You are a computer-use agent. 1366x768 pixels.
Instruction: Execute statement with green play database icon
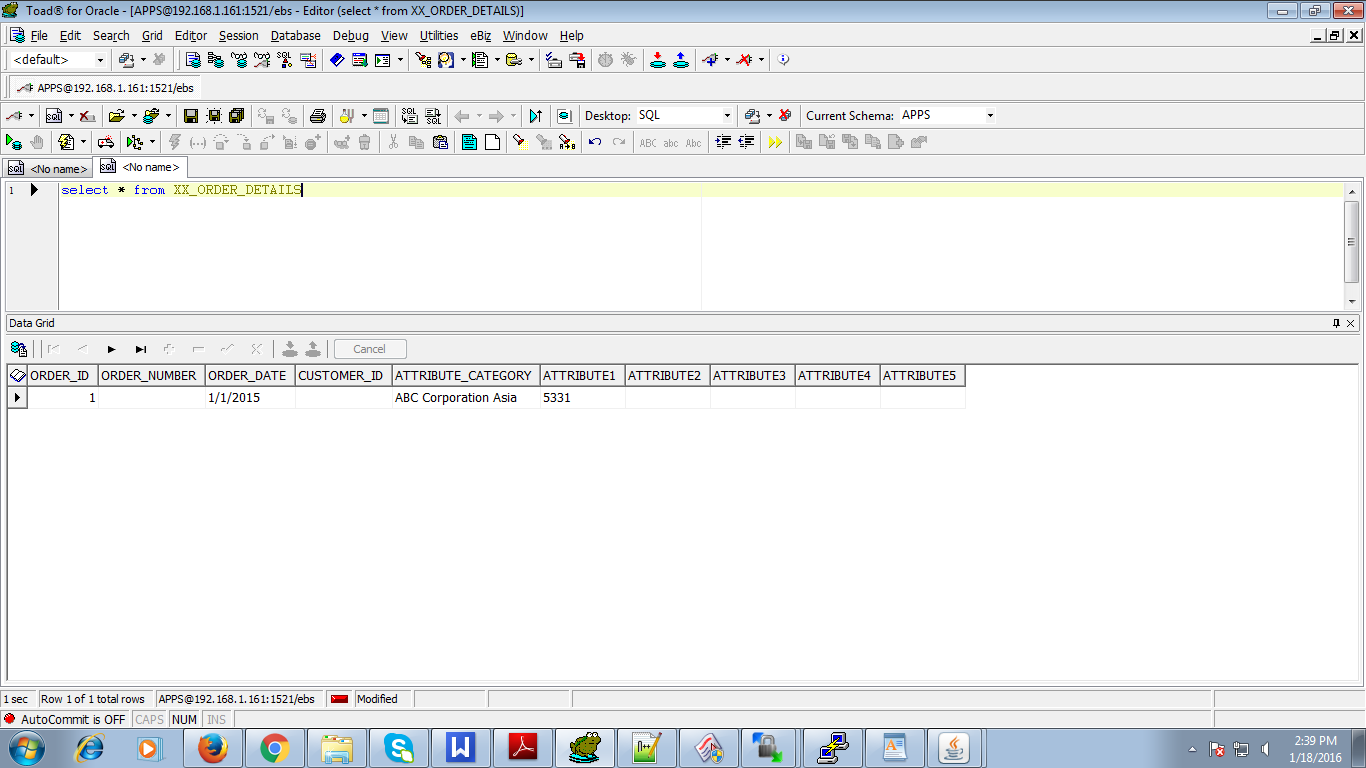pos(14,143)
